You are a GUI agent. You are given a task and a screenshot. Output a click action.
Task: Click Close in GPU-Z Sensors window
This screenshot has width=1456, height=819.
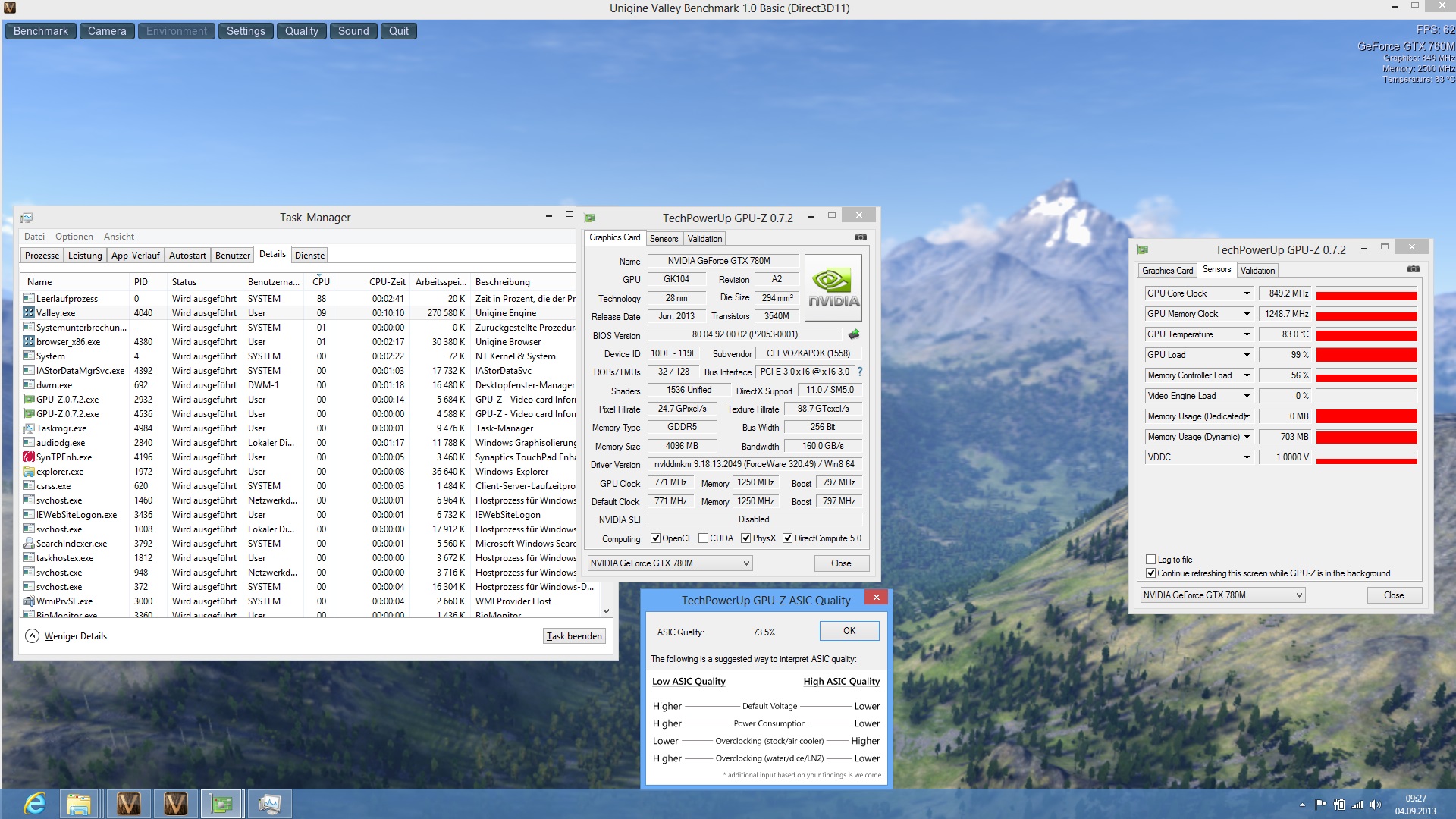pyautogui.click(x=1394, y=595)
